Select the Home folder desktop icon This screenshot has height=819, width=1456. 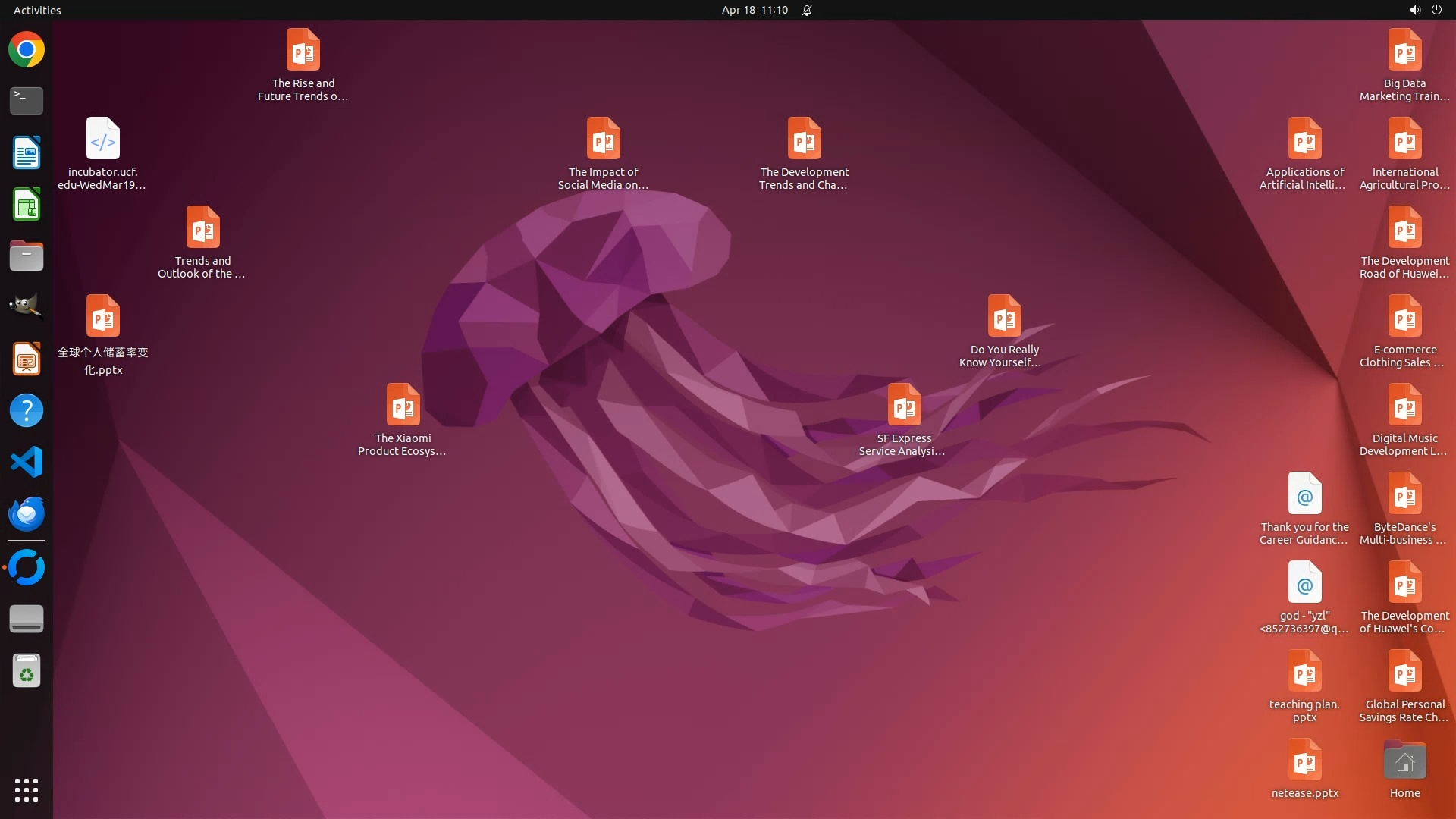click(x=1404, y=761)
